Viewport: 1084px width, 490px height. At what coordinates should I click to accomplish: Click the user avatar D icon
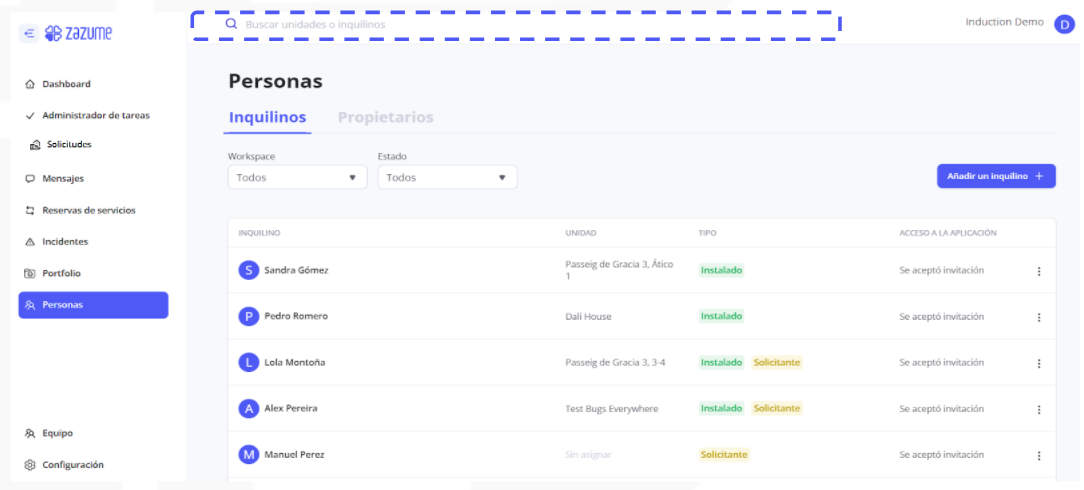tap(1064, 24)
